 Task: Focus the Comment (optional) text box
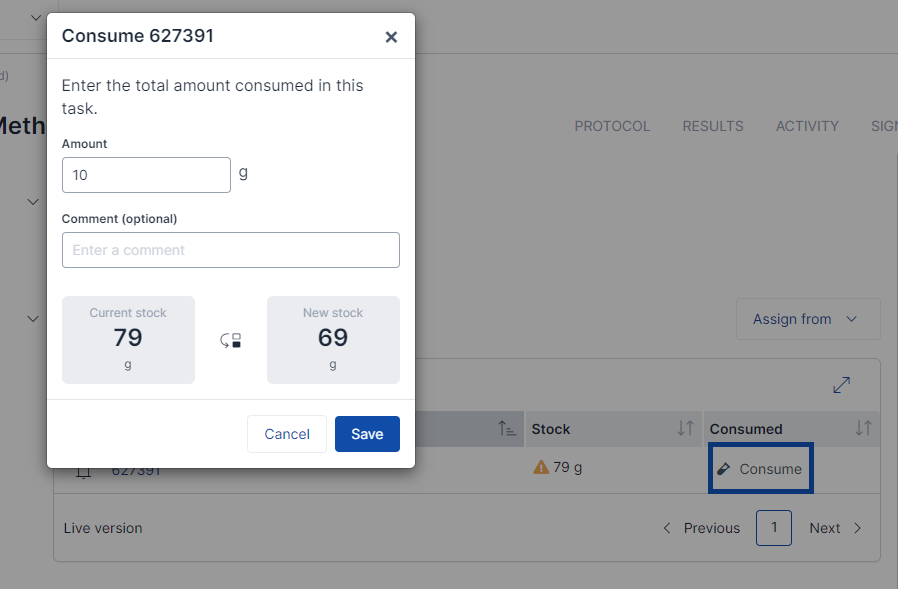pyautogui.click(x=231, y=250)
